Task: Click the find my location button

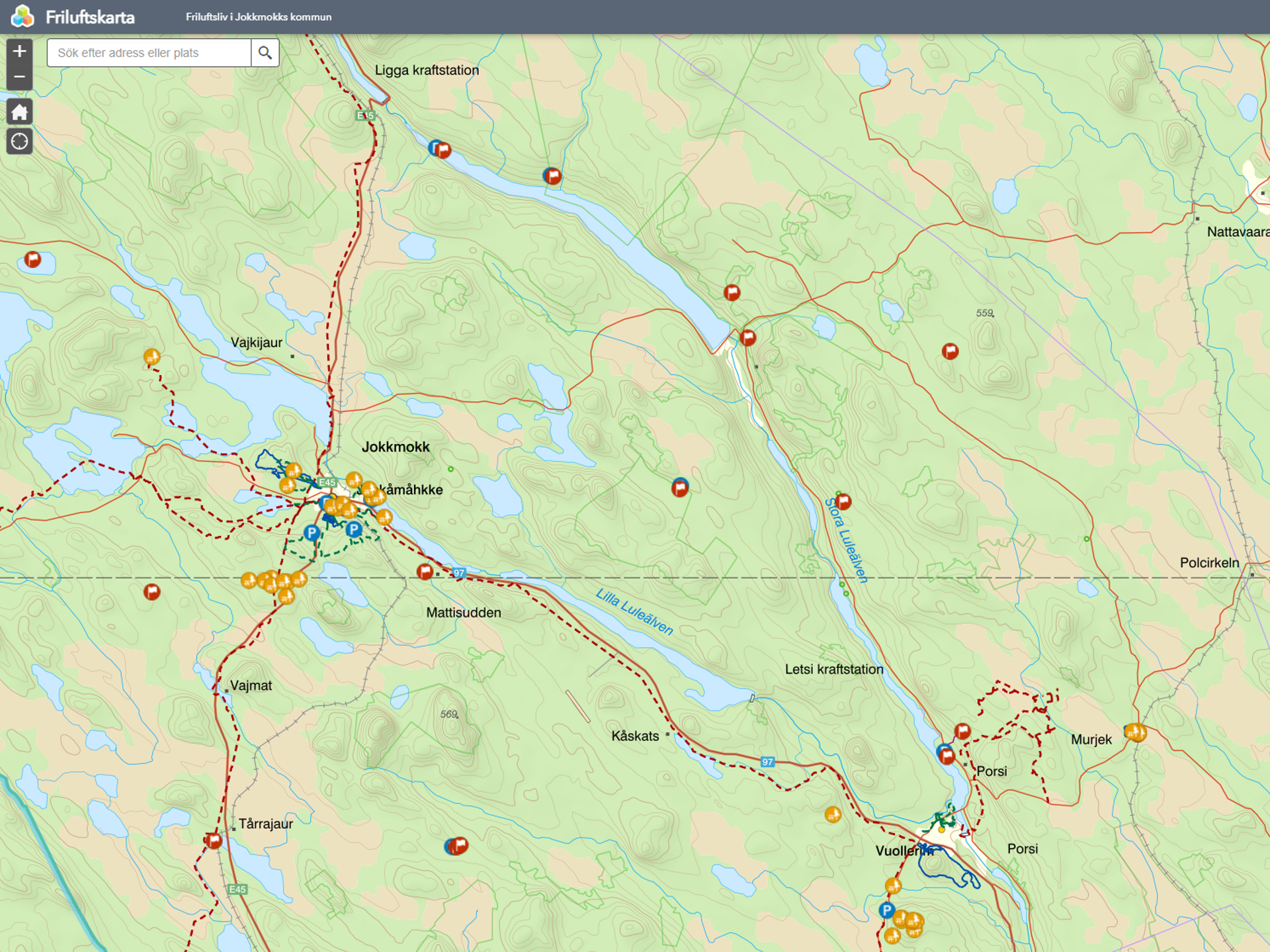Action: click(x=19, y=141)
